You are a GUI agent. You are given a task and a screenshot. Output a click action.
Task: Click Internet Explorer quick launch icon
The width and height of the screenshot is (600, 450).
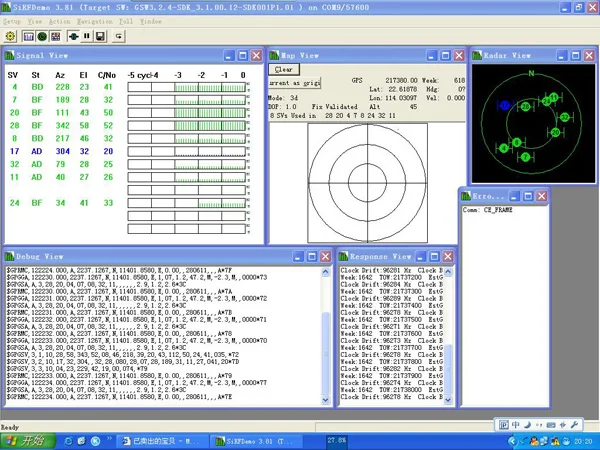click(x=68, y=441)
